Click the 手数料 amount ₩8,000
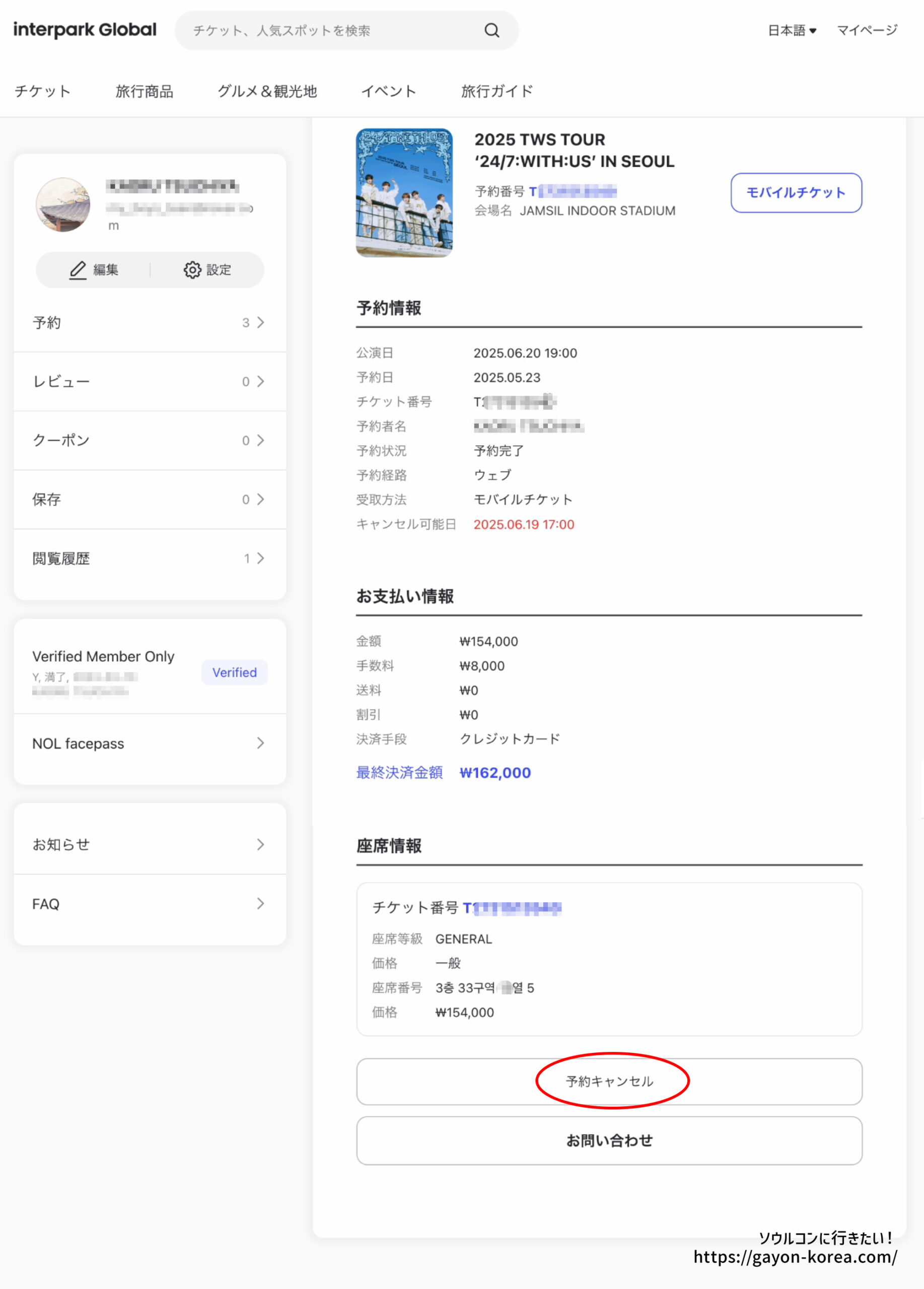924x1289 pixels. [x=482, y=666]
